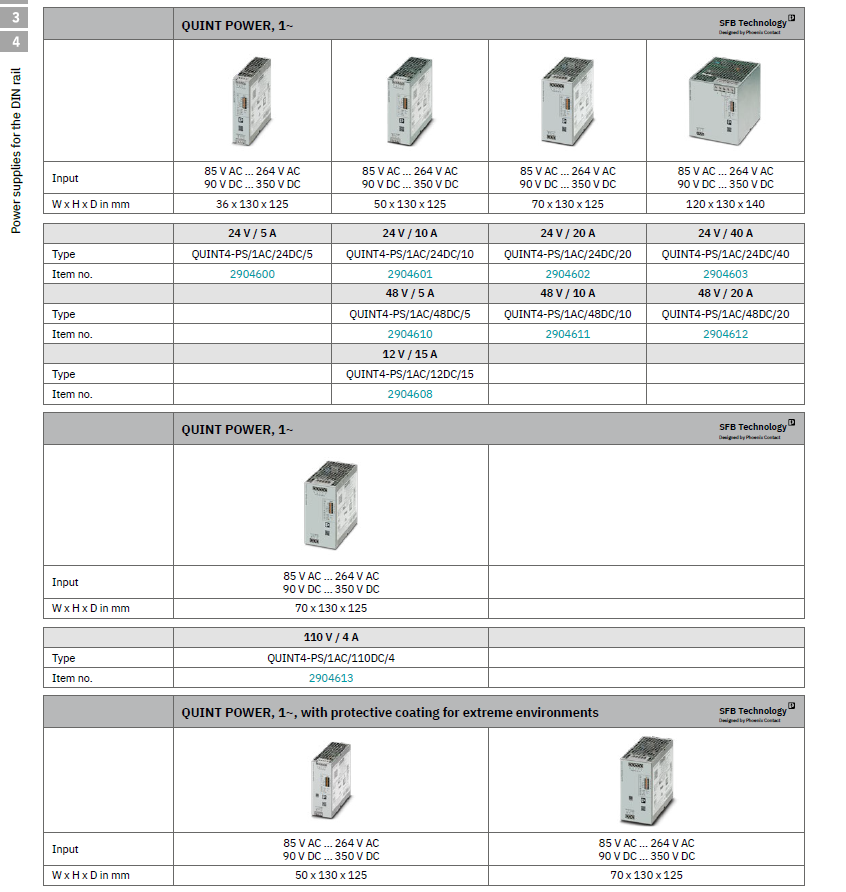Click the SFB Technology logo in the top header
This screenshot has height=892, width=846.
[x=757, y=24]
